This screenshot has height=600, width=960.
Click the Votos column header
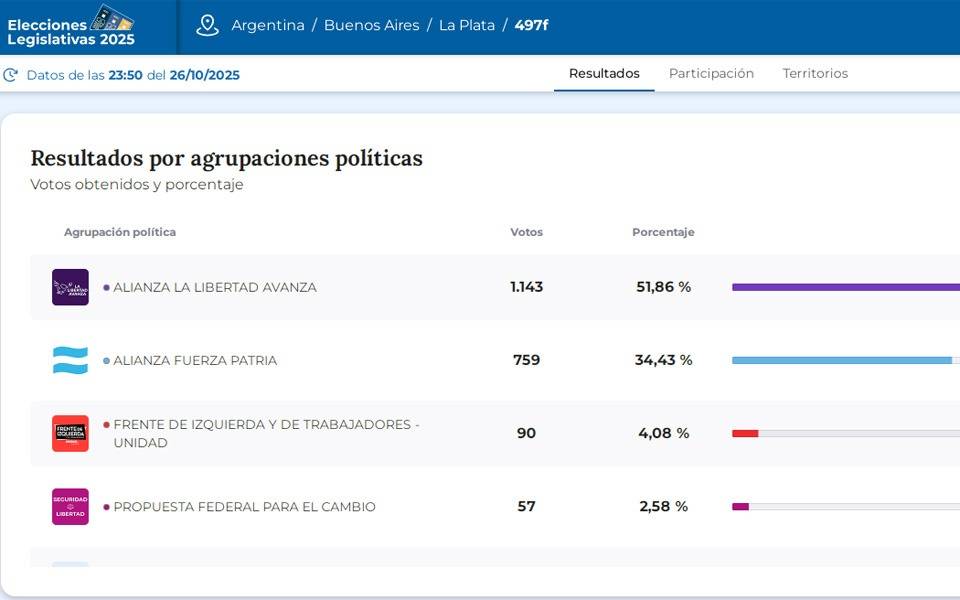click(526, 232)
